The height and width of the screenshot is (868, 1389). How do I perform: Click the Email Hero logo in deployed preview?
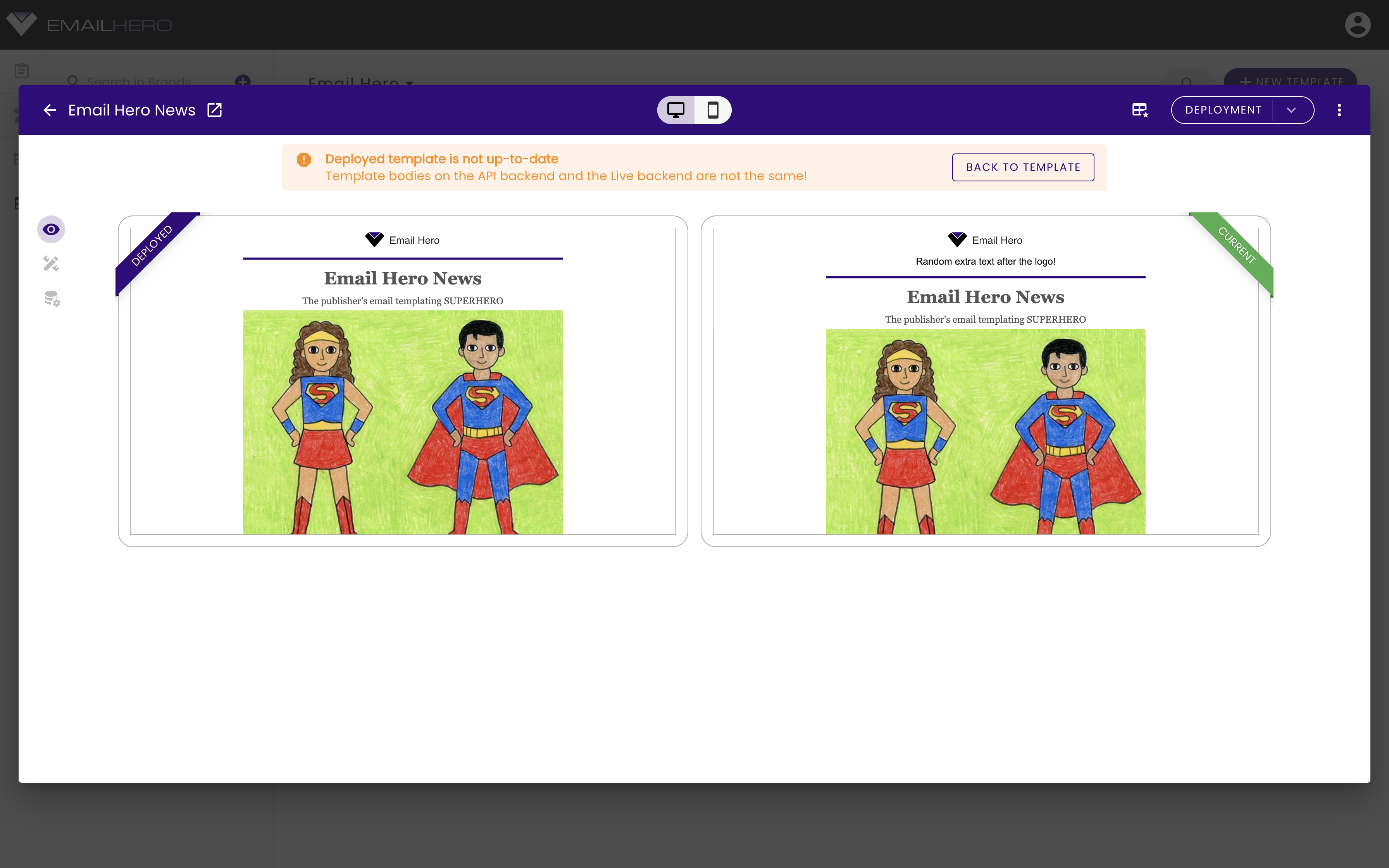(402, 240)
